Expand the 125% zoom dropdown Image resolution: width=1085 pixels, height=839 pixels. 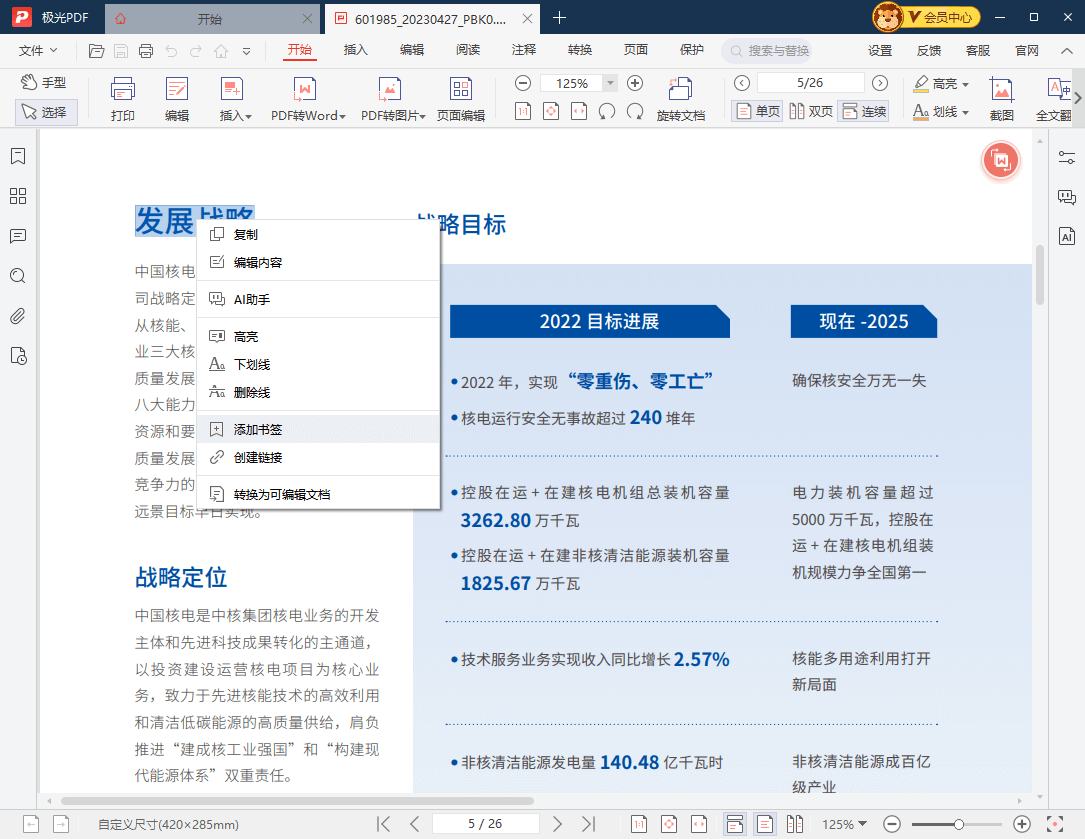tap(609, 83)
